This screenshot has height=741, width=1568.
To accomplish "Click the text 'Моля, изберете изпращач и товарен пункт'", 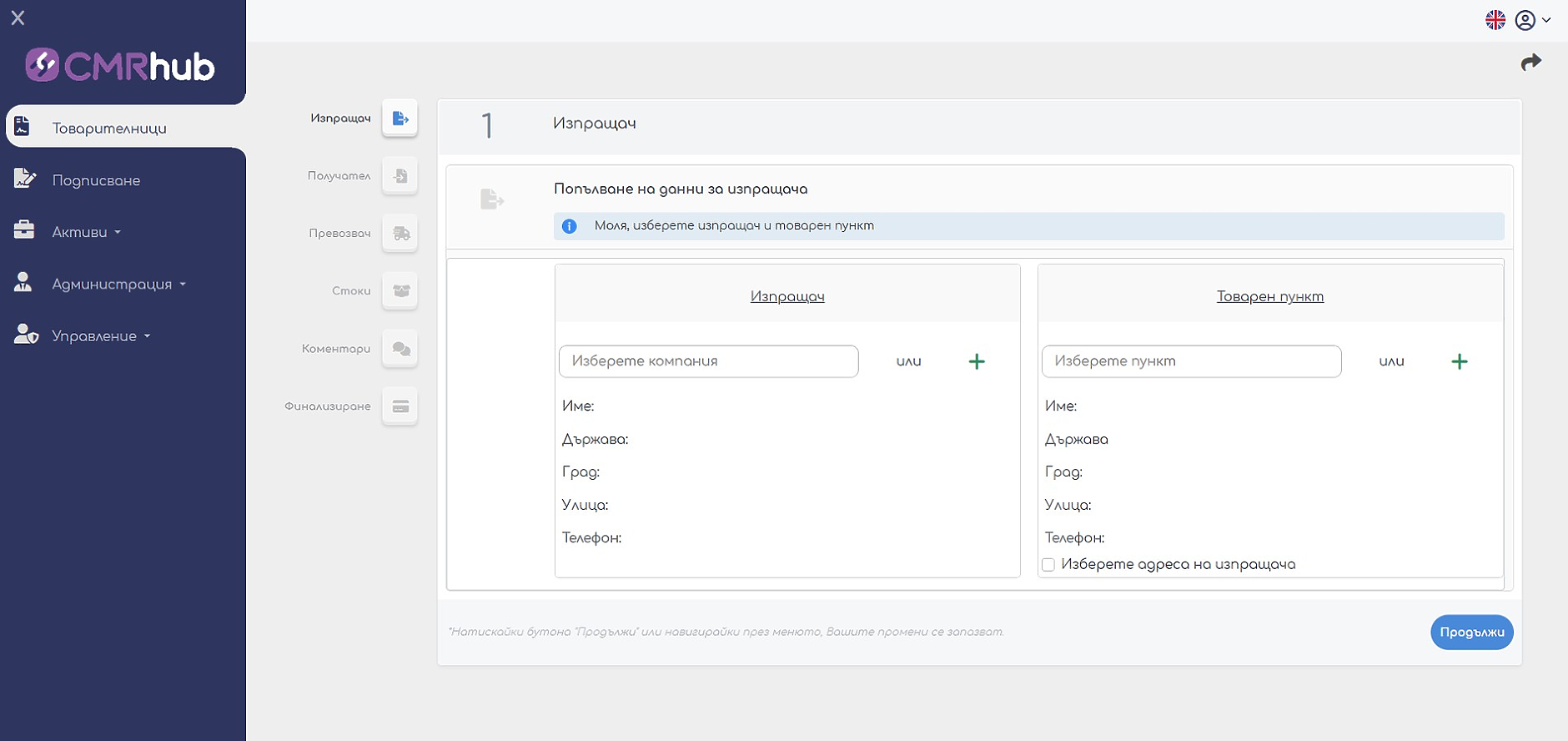I will tap(734, 225).
